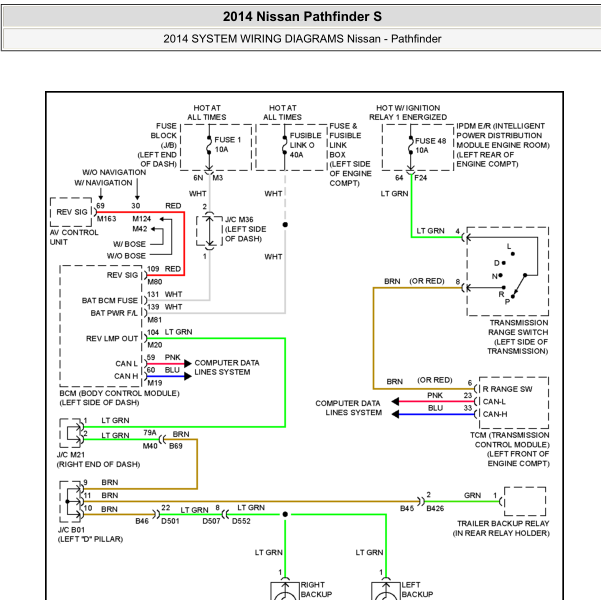Click the 'RIGHT BACKUP' lamp label
The width and height of the screenshot is (601, 600).
316,589
